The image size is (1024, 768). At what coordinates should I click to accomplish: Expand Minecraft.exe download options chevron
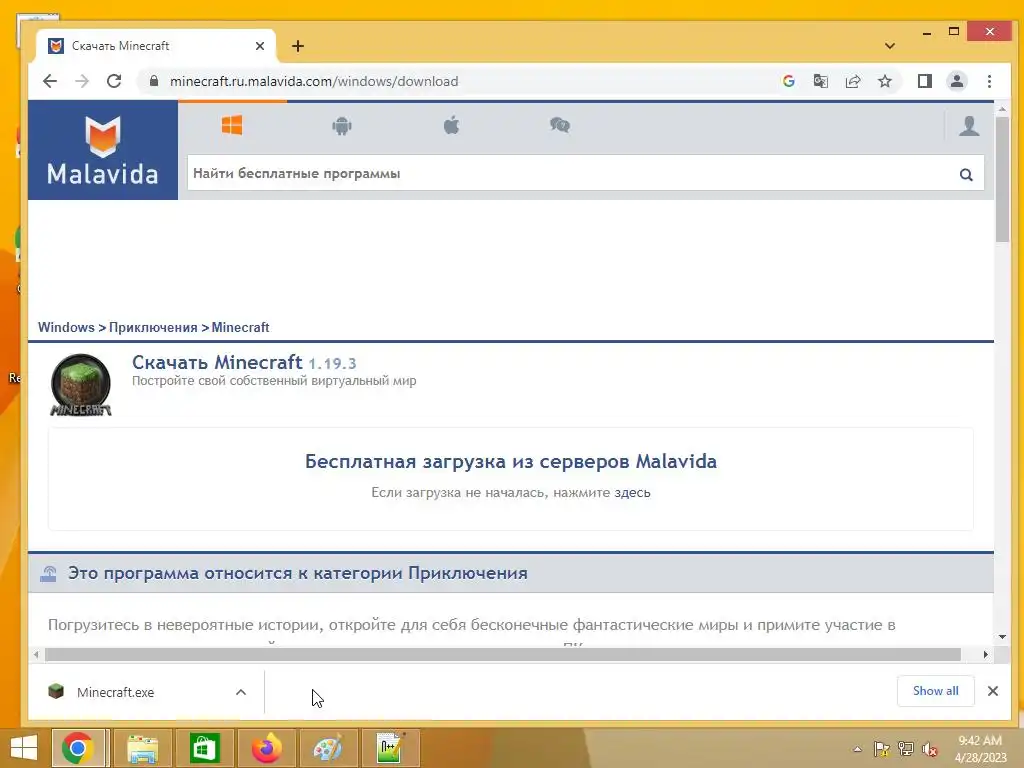point(241,692)
